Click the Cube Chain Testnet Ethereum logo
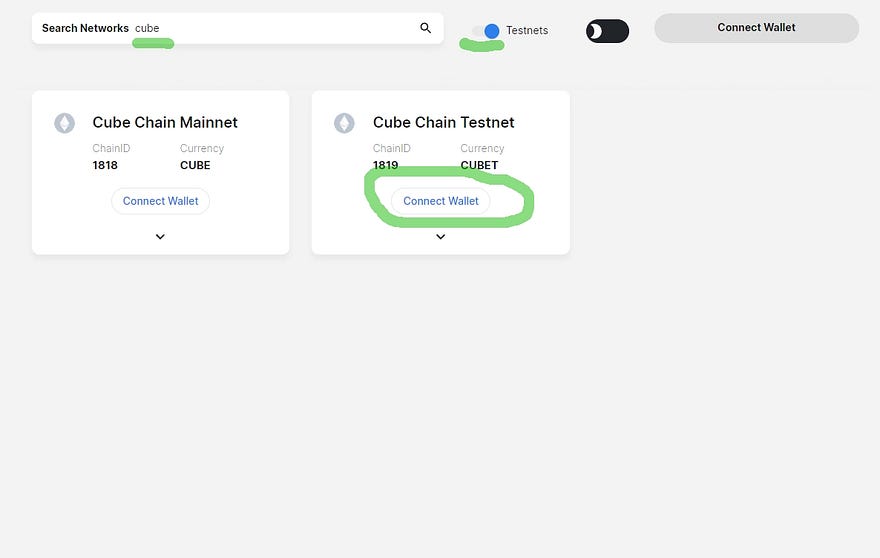This screenshot has height=558, width=880. [x=344, y=123]
